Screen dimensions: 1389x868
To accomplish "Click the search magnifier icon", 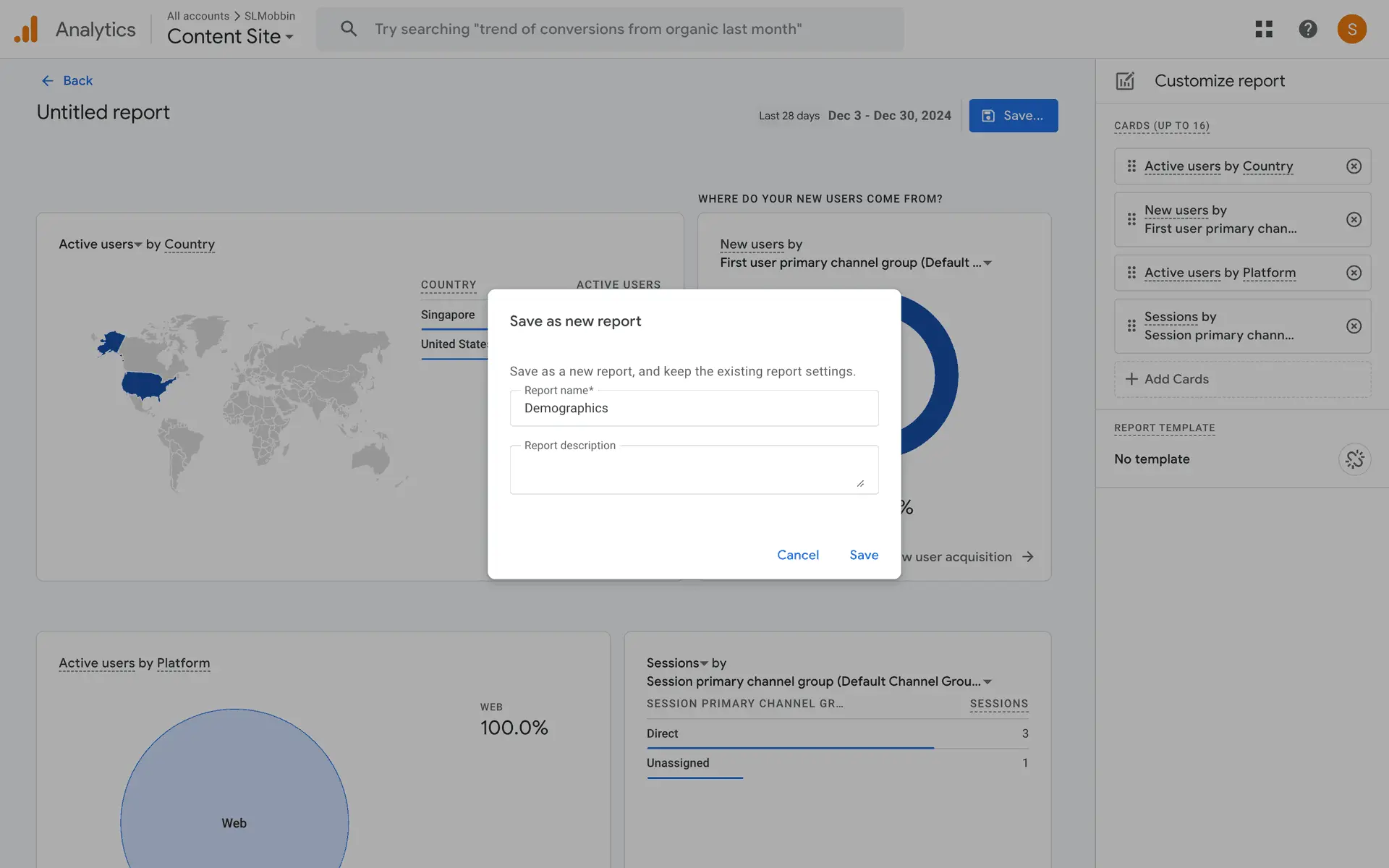I will click(349, 29).
